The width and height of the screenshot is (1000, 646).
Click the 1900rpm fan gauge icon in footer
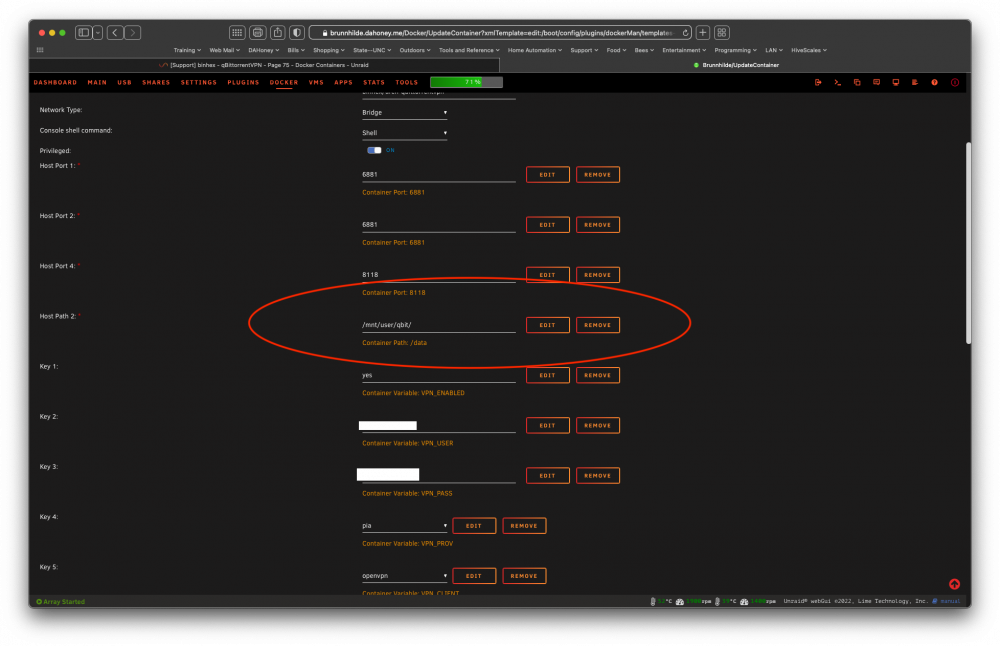pyautogui.click(x=680, y=601)
